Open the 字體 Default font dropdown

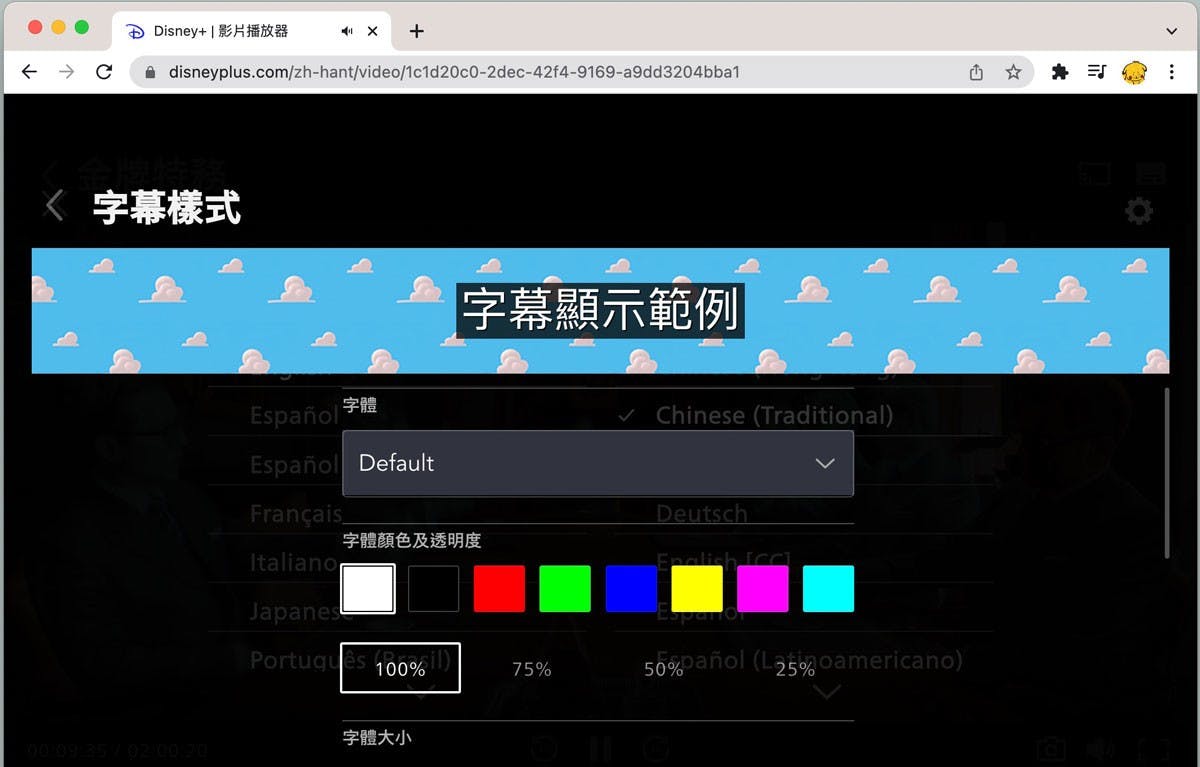pos(598,463)
